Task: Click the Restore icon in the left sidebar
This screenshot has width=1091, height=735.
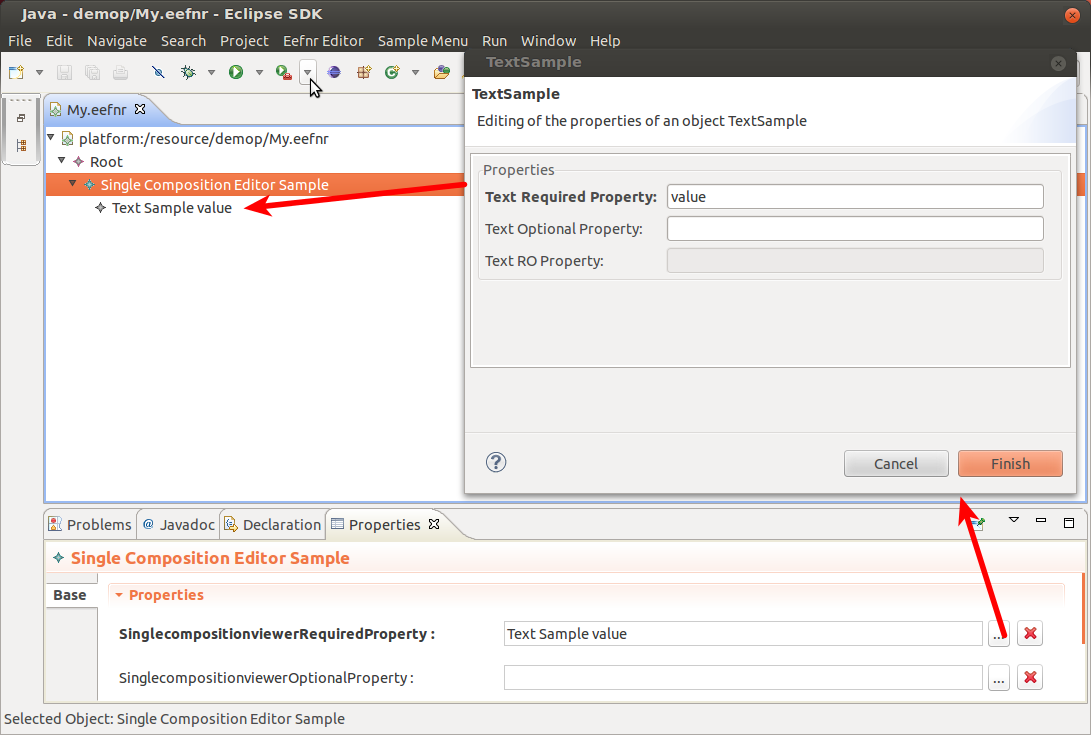Action: (x=21, y=118)
